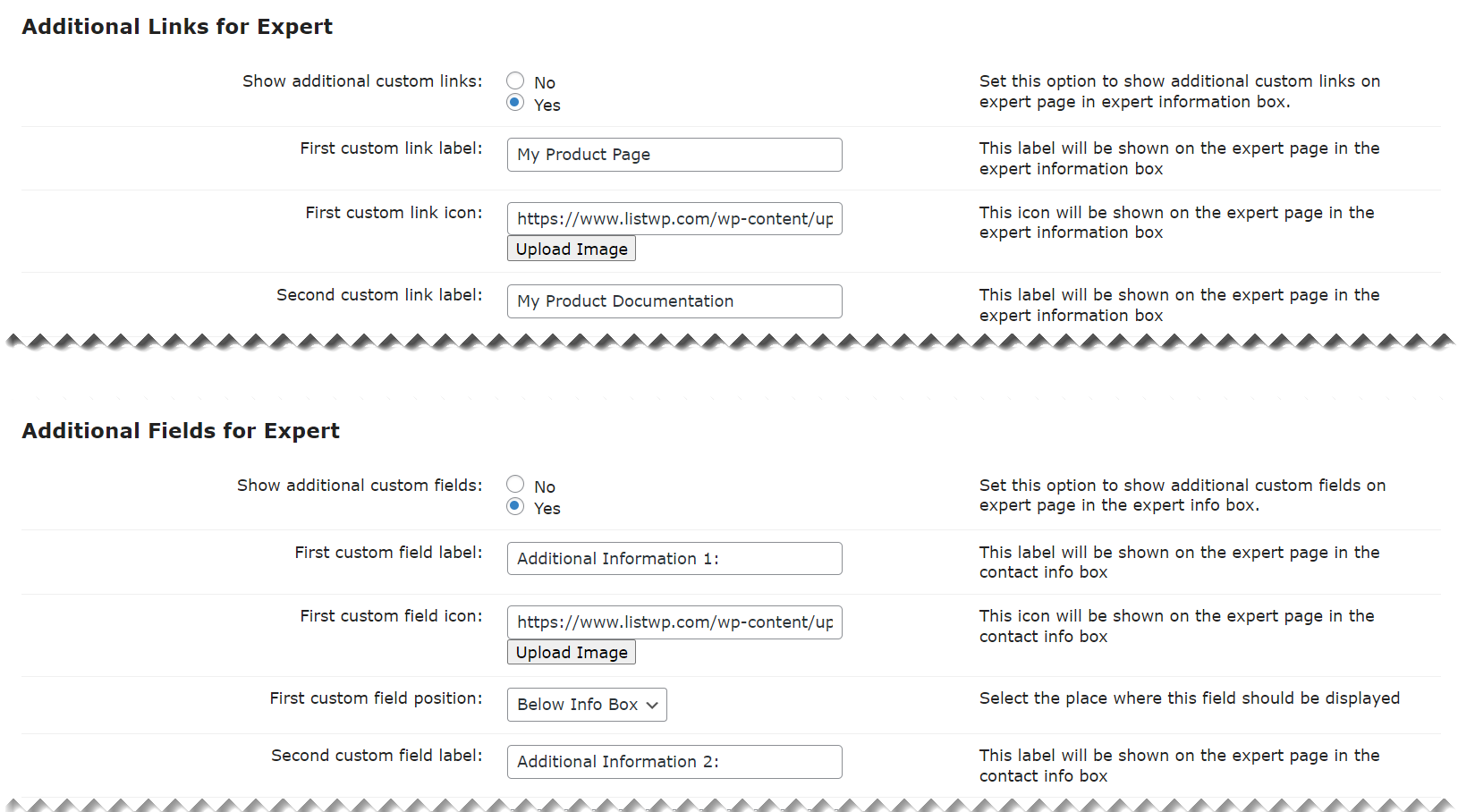Select No for show additional custom fields
This screenshot has width=1458, height=812.
(515, 485)
